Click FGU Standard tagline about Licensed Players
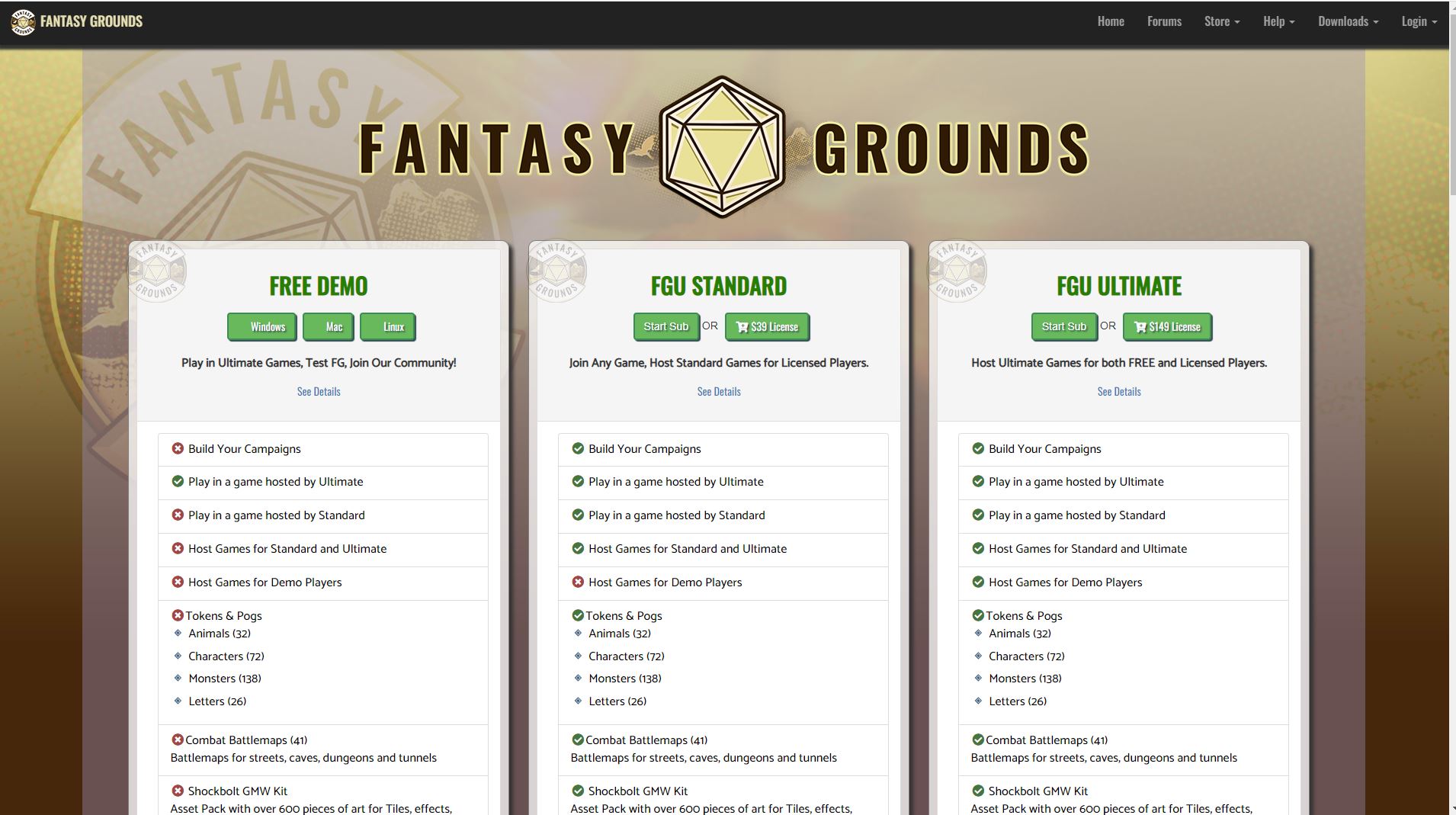The height and width of the screenshot is (815, 1456). [x=719, y=363]
